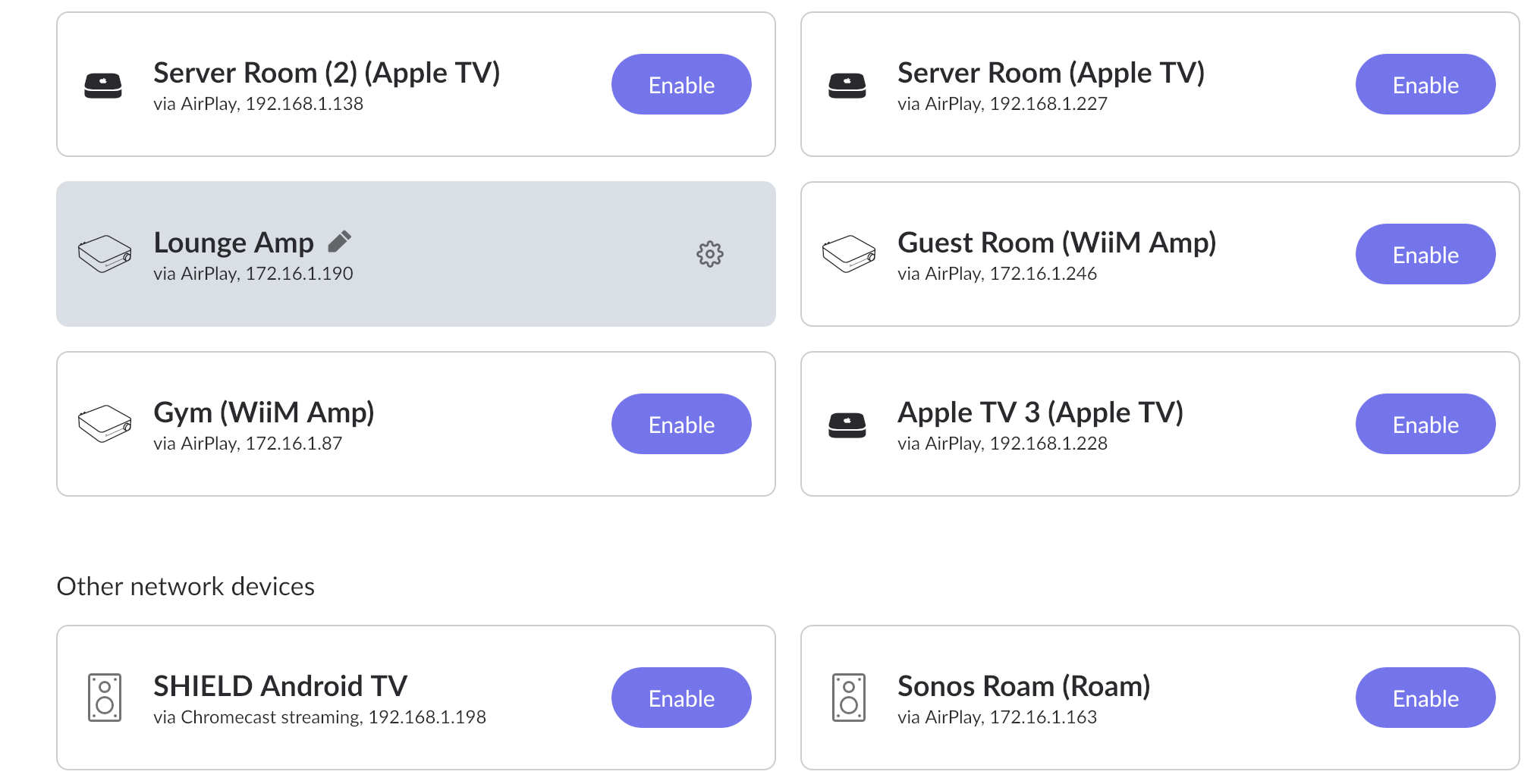
Task: Edit the Lounge Amp name with the pencil
Action: pyautogui.click(x=339, y=241)
